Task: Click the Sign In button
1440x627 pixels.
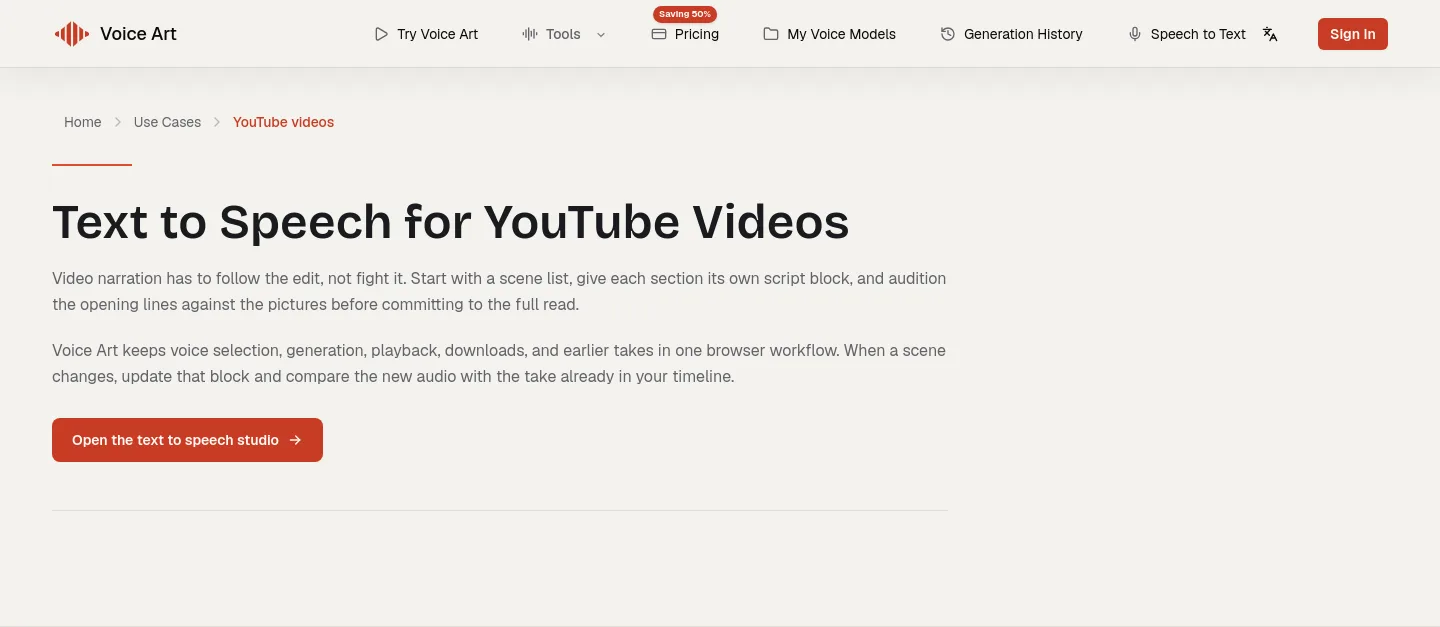Action: [x=1353, y=34]
